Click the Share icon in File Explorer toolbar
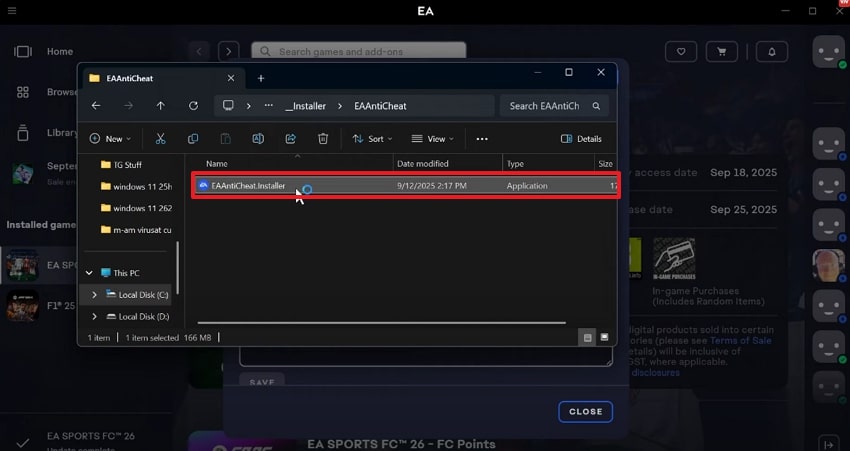850x451 pixels. [x=291, y=139]
